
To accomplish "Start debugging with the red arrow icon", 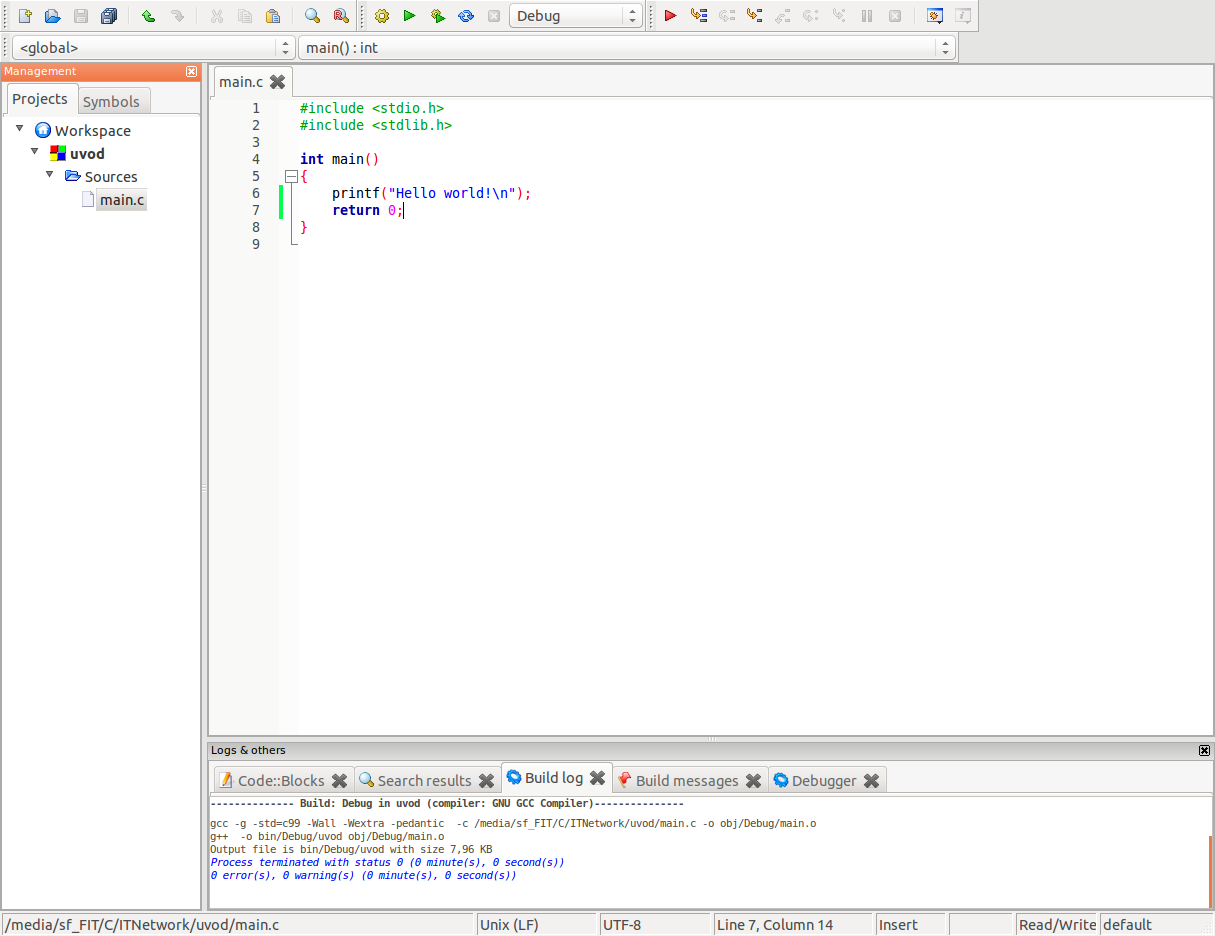I will click(x=670, y=15).
